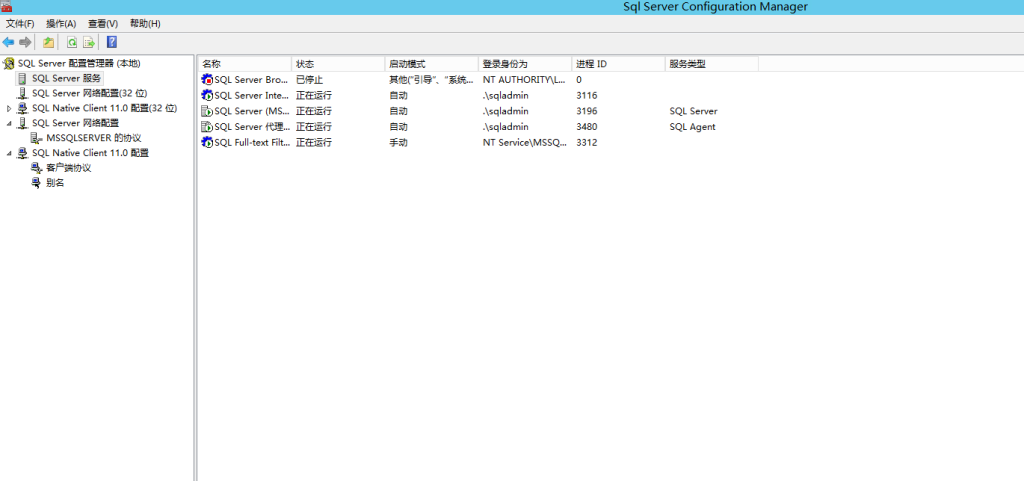Click the MSSQLSERVER 的协议 node icon
This screenshot has width=1024, height=481.
click(37, 138)
